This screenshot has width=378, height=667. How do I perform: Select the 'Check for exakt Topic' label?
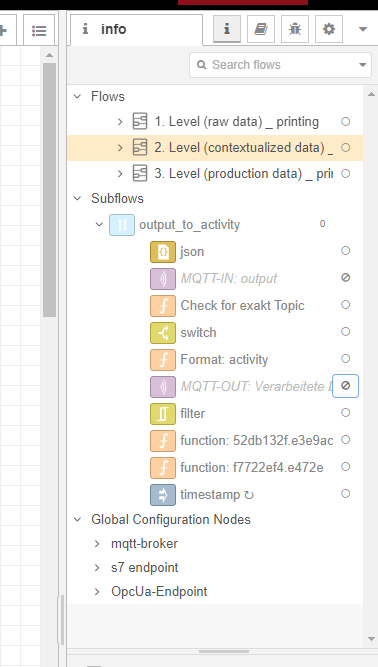click(x=242, y=305)
